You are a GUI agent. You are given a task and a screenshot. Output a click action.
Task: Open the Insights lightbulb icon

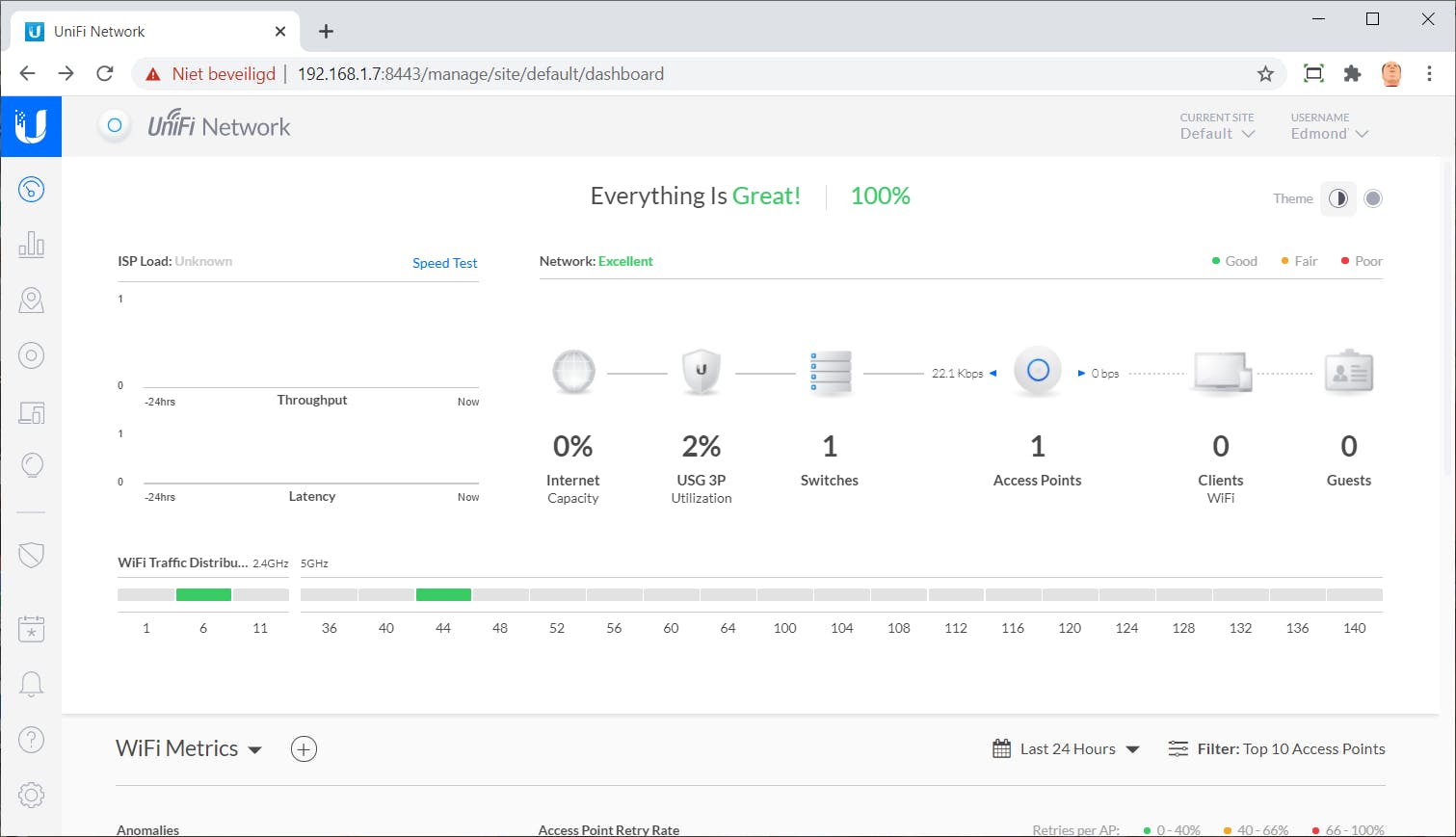(31, 466)
